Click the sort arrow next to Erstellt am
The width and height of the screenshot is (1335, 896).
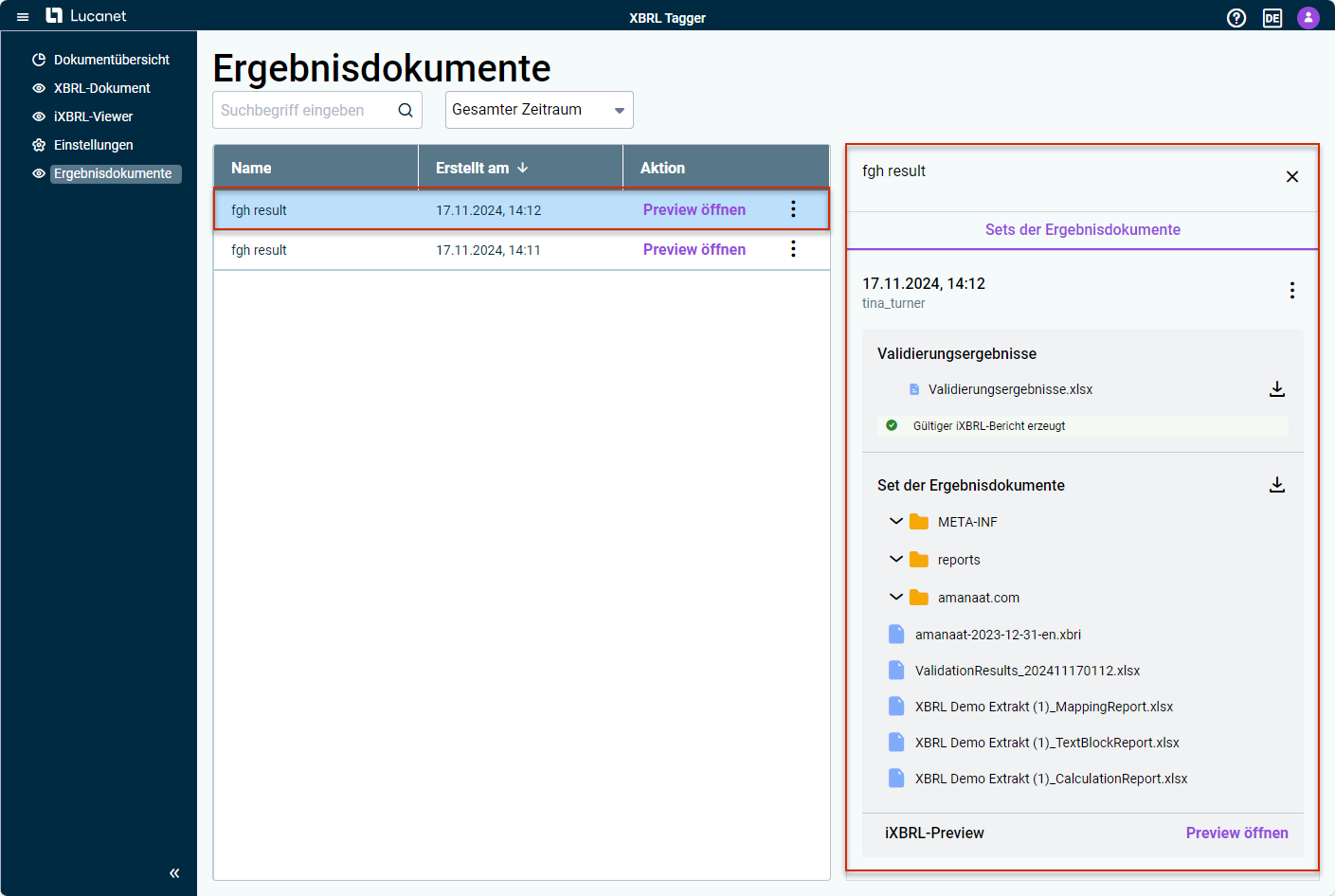522,168
